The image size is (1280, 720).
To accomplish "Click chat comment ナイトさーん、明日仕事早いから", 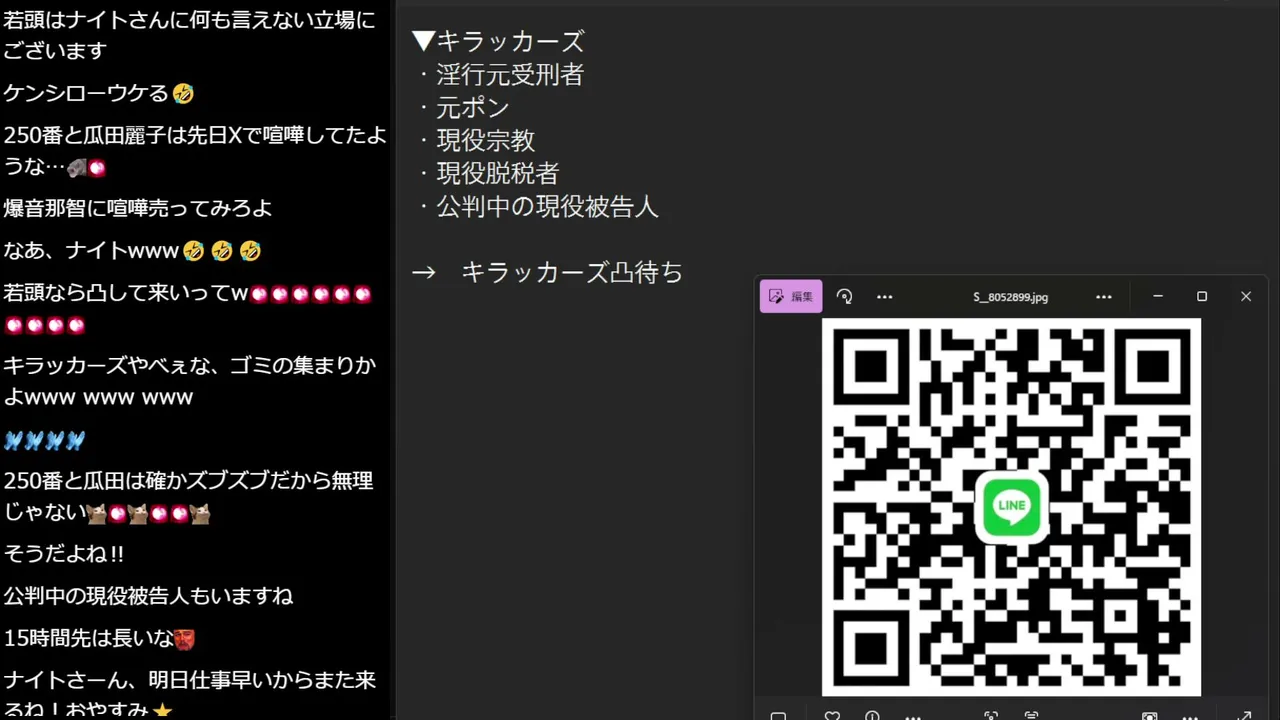I will coord(190,694).
